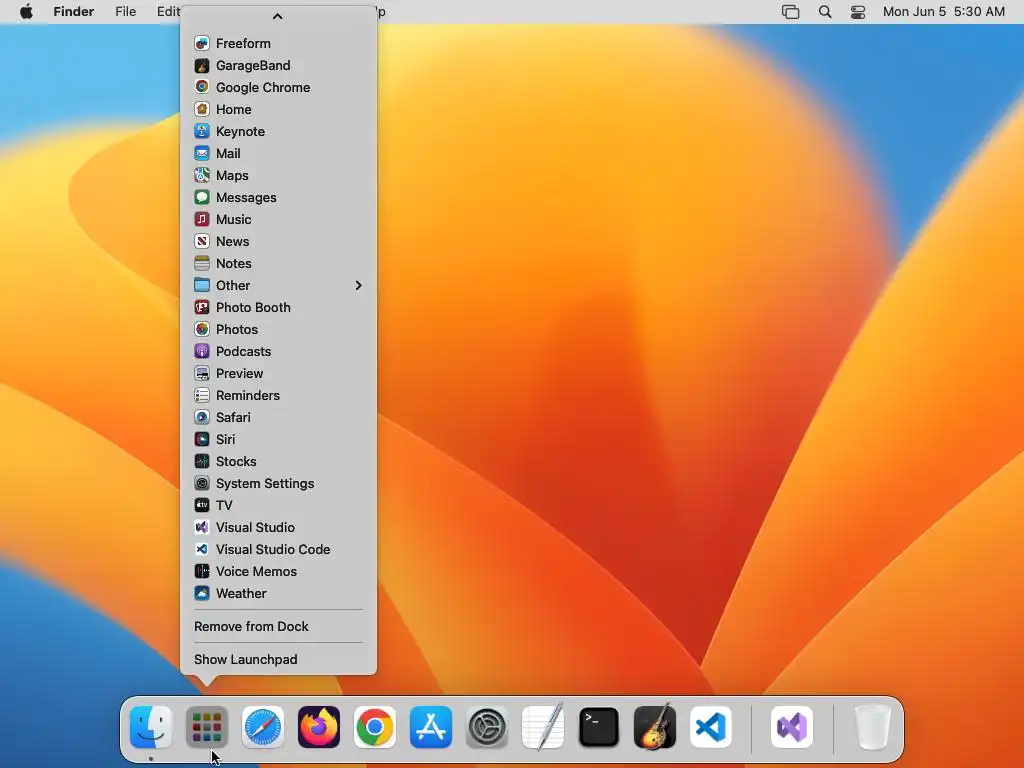Viewport: 1024px width, 768px height.
Task: Open Podcasts from the list
Action: tap(278, 351)
